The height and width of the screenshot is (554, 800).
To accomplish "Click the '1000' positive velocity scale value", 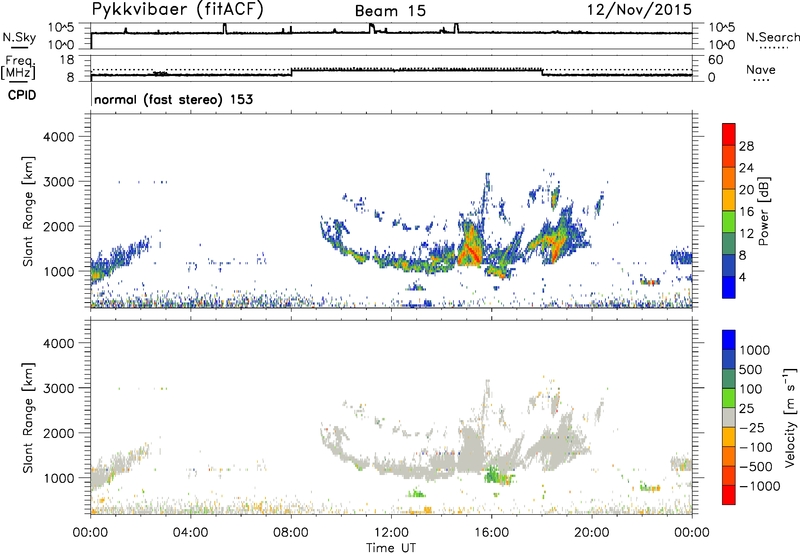I will 755,350.
